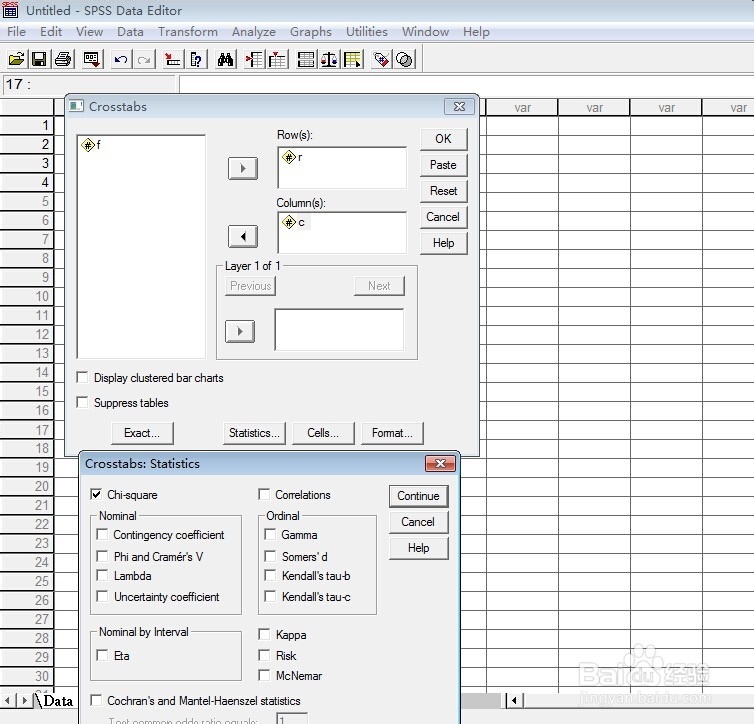
Task: Enable Kendall's tau-c checkbox
Action: click(x=270, y=597)
